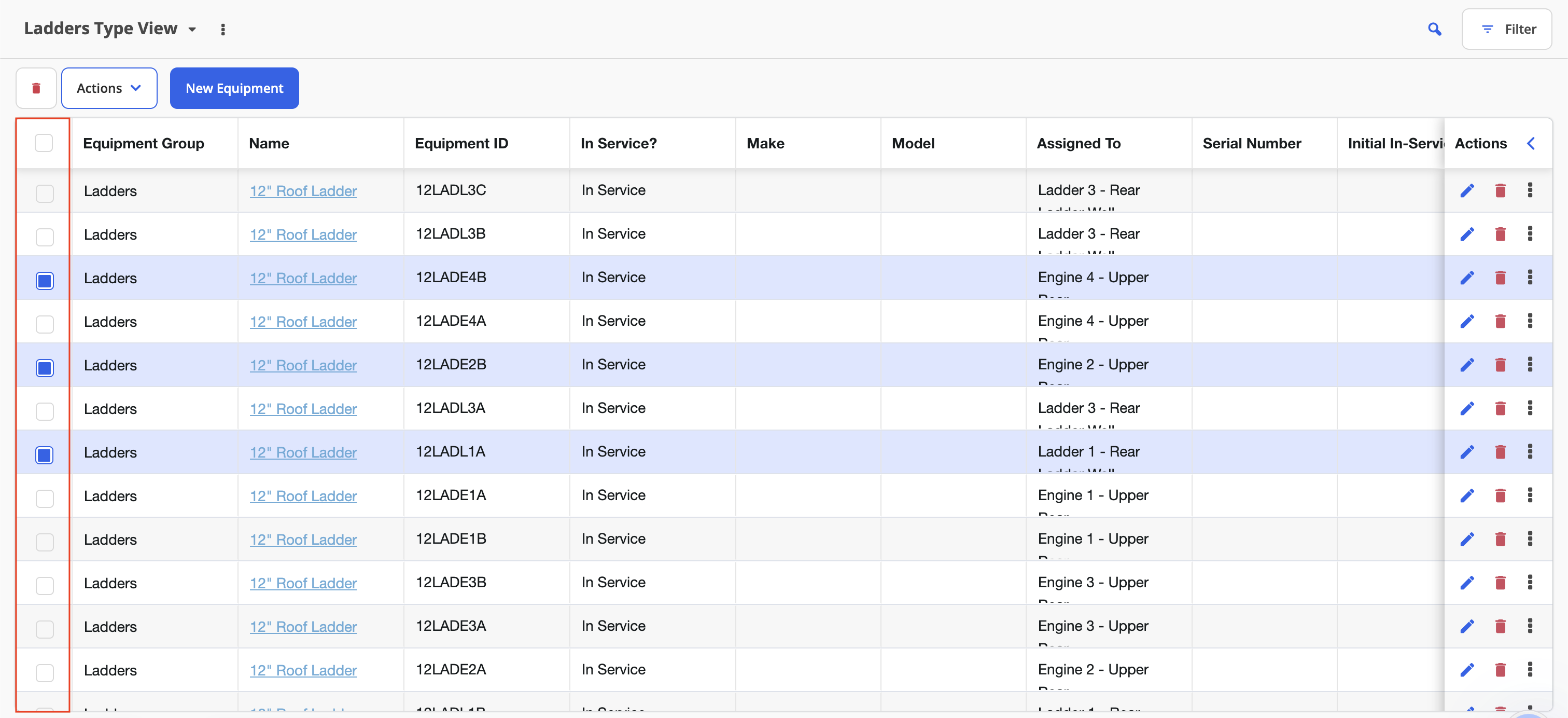This screenshot has width=1568, height=718.
Task: Uncheck the selected row 12LADL1A
Action: pos(45,455)
